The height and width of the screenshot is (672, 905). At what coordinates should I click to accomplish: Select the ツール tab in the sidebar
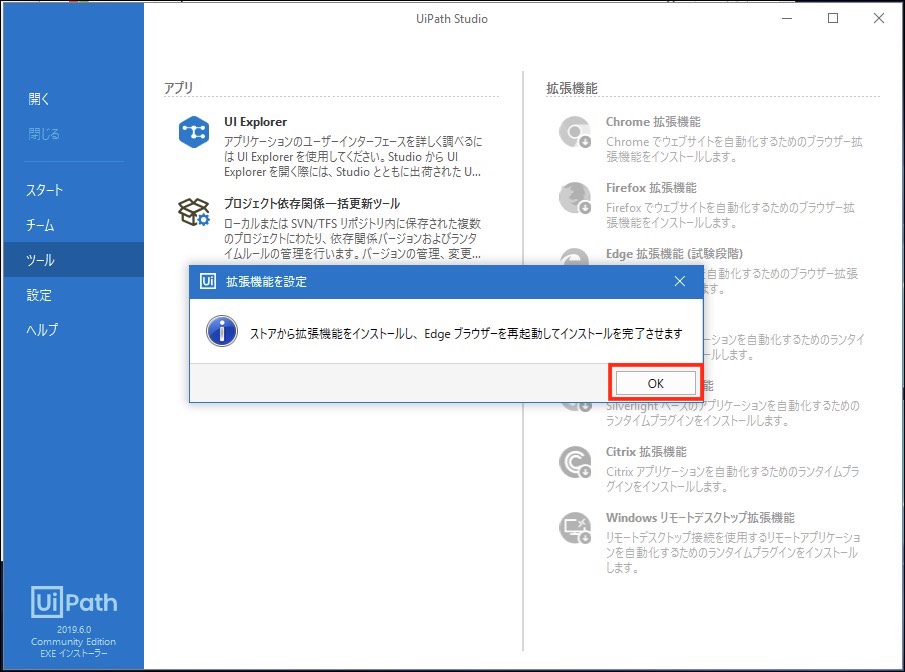[41, 260]
